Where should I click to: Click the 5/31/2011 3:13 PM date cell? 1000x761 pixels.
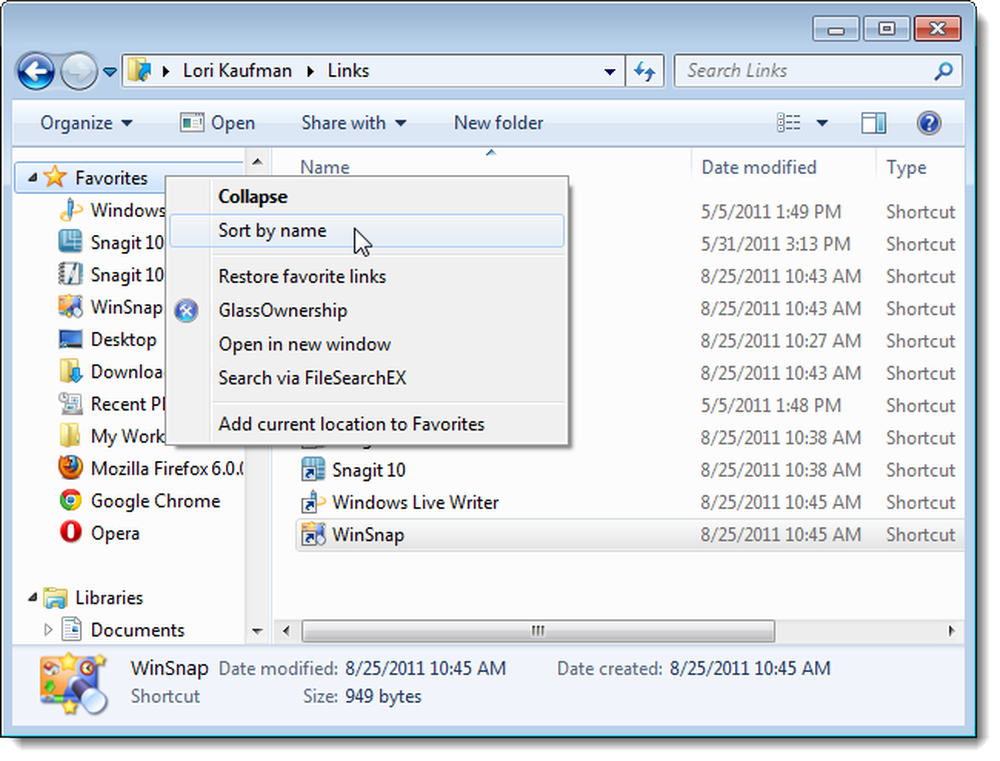coord(776,244)
